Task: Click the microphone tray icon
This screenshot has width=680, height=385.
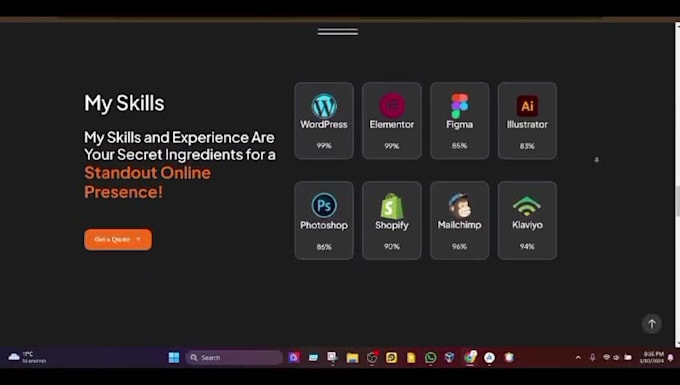Action: point(592,357)
